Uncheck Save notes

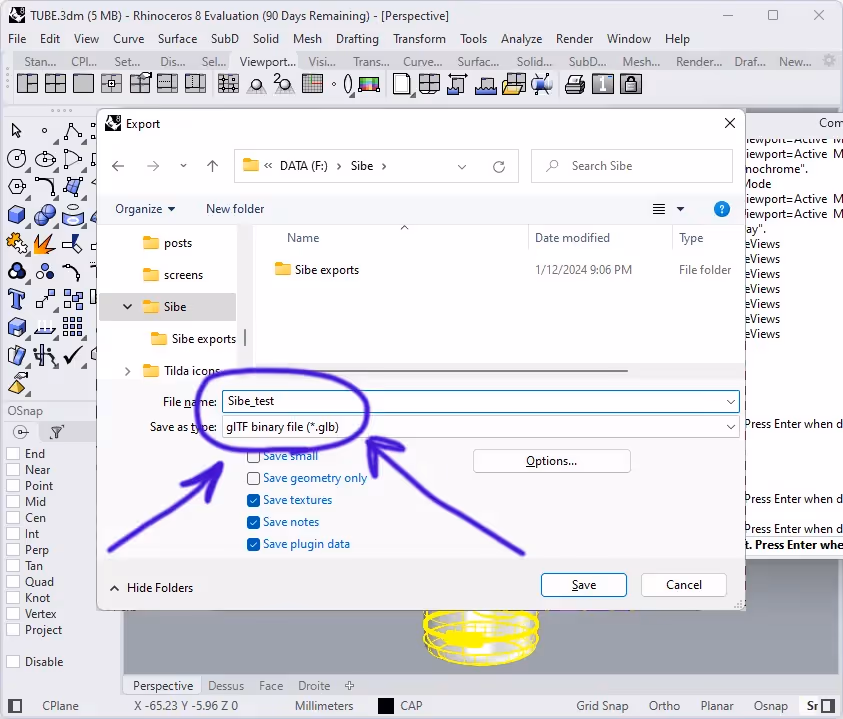(253, 522)
